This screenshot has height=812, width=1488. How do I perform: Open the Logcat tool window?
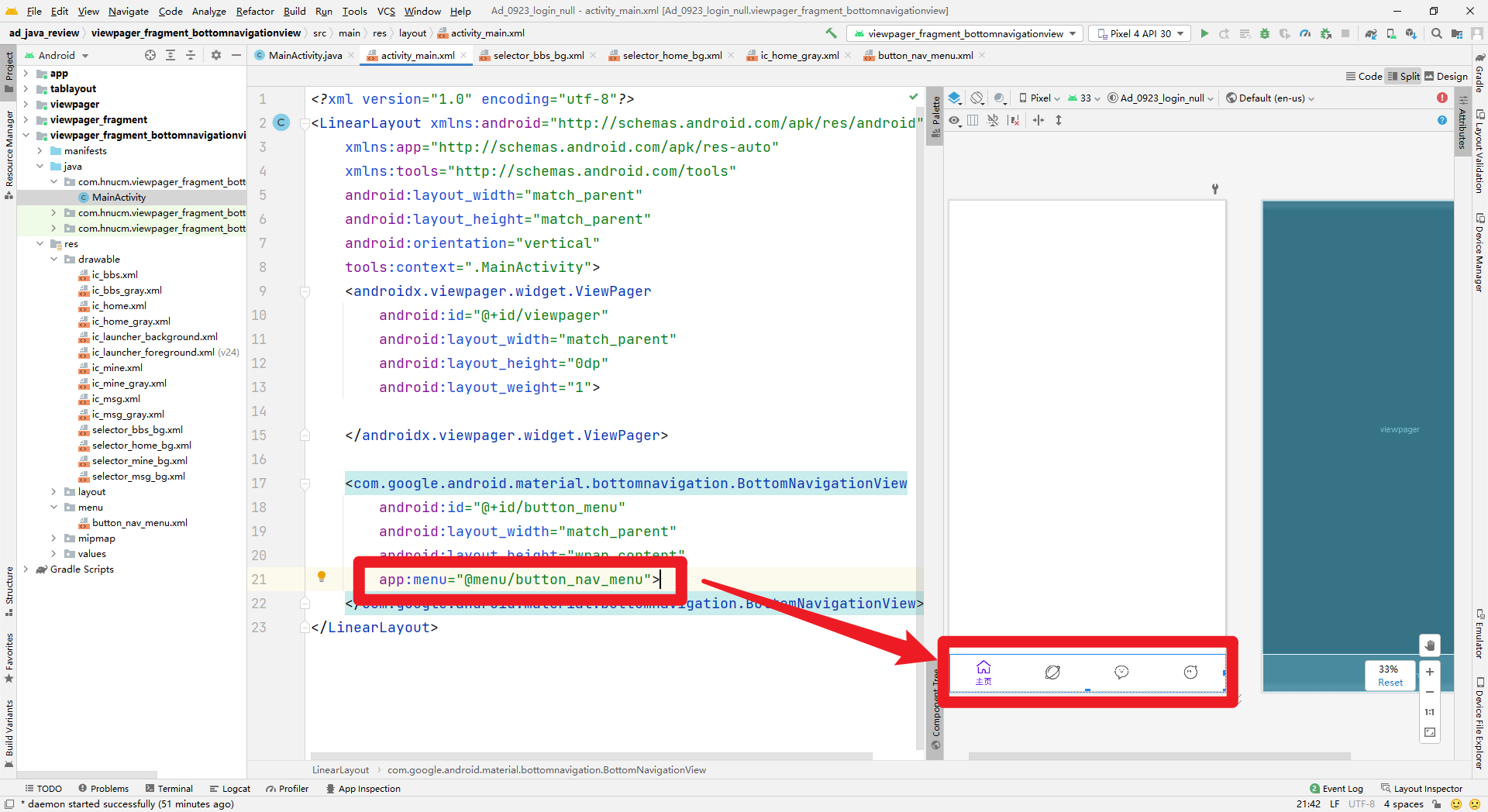coord(230,789)
